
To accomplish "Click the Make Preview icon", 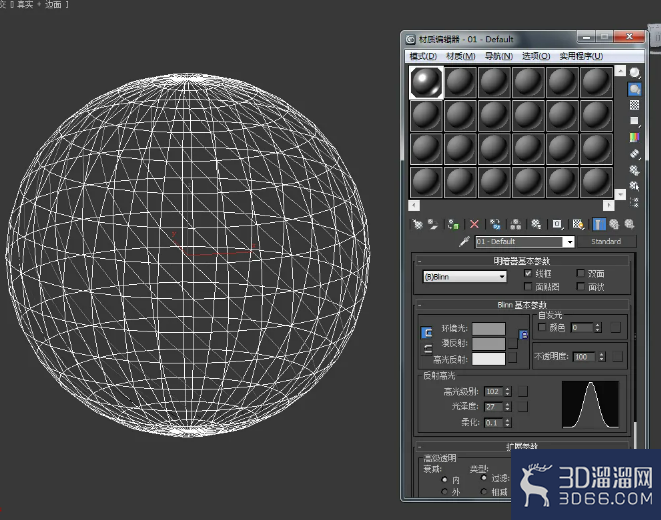I will (x=634, y=154).
